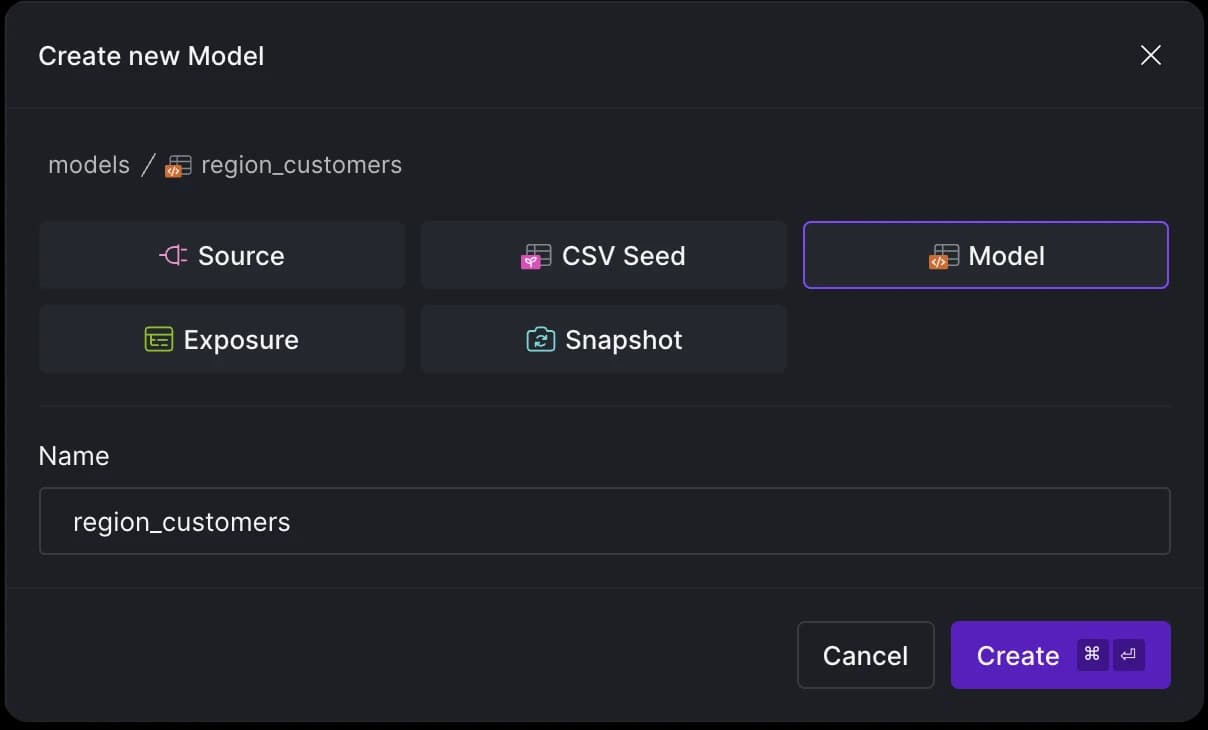This screenshot has width=1208, height=730.
Task: Click the Exposure green icon
Action: click(159, 340)
